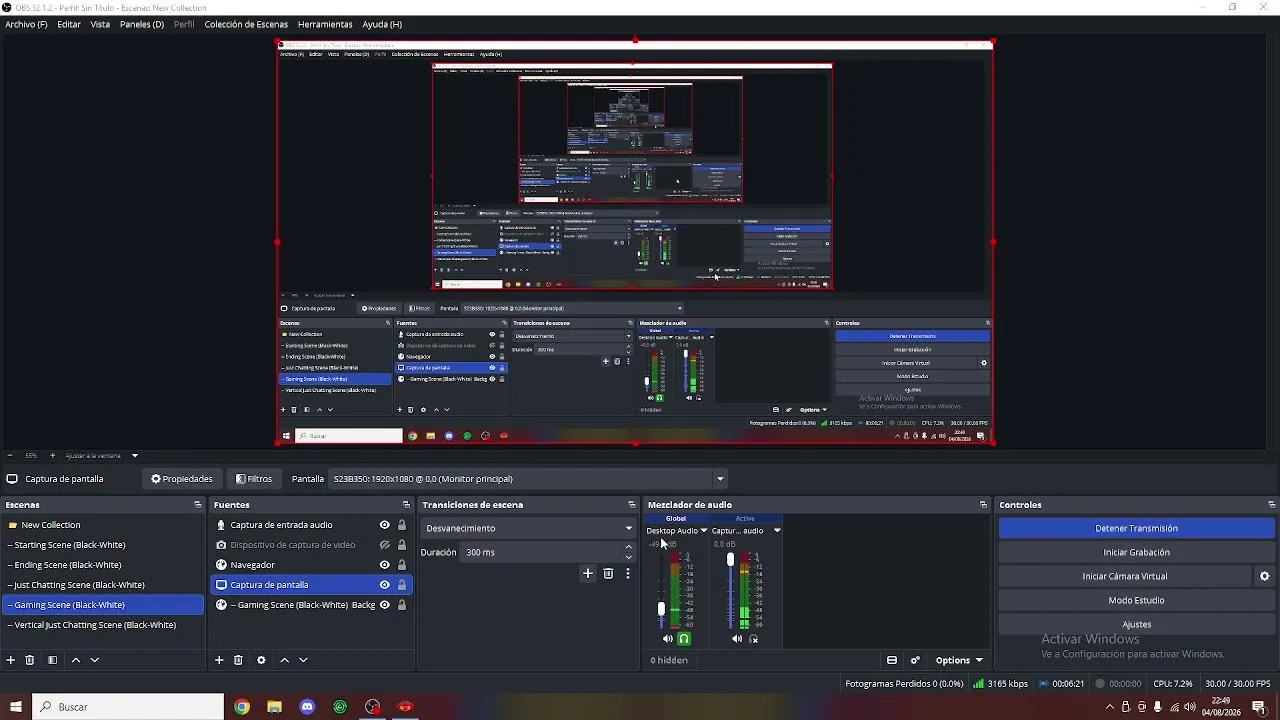Open Vista menu
The height and width of the screenshot is (720, 1280).
[x=100, y=24]
